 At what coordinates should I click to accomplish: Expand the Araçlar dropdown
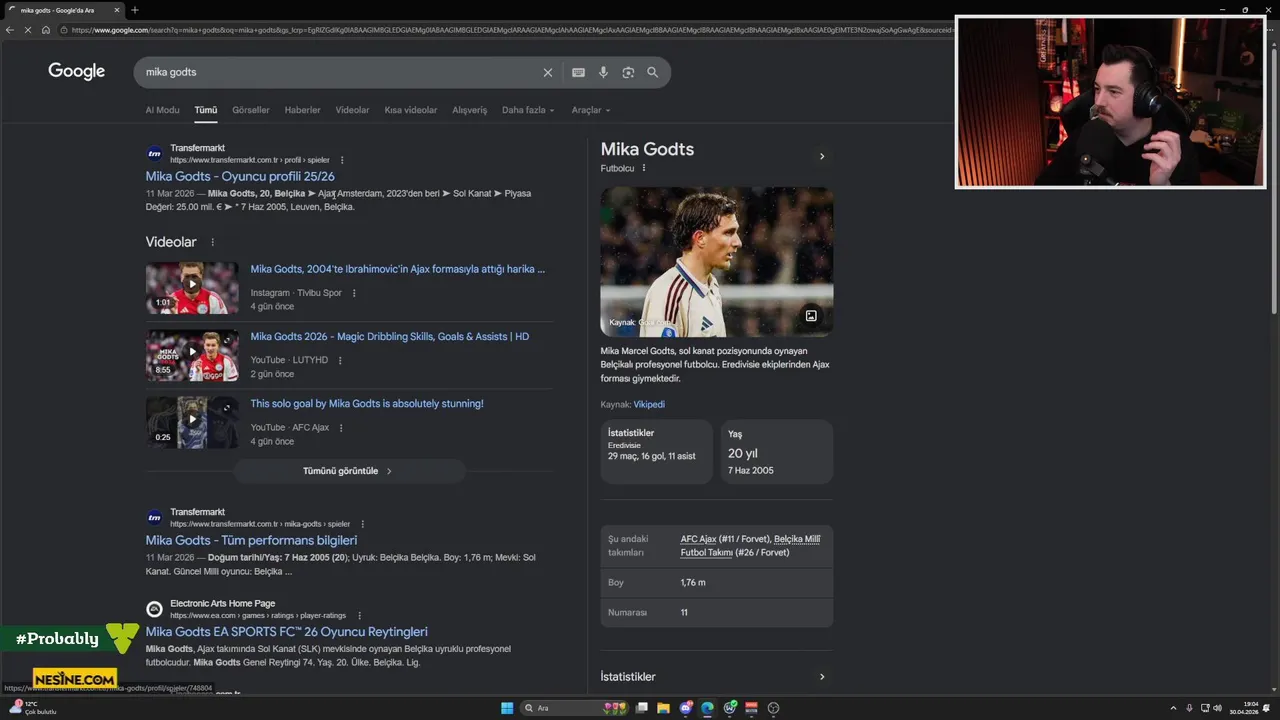point(590,110)
